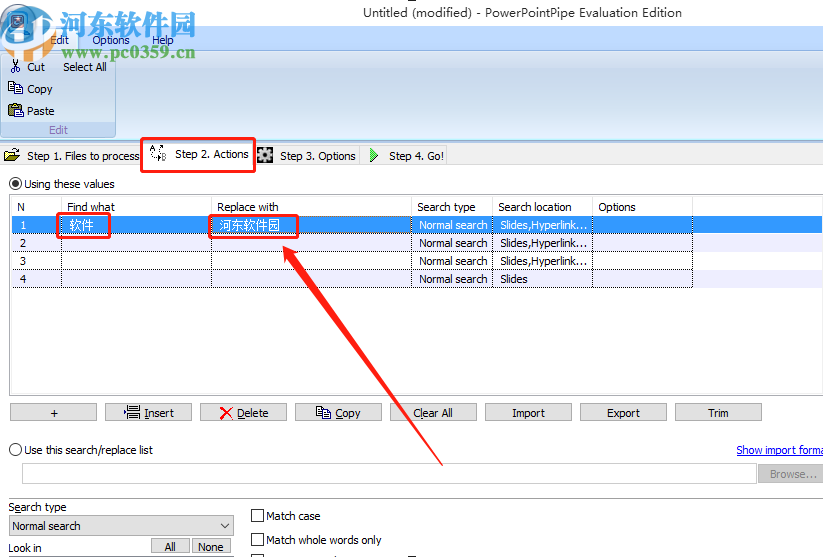Image resolution: width=823 pixels, height=557 pixels.
Task: Click the Replace with cell in row 2
Action: point(311,243)
